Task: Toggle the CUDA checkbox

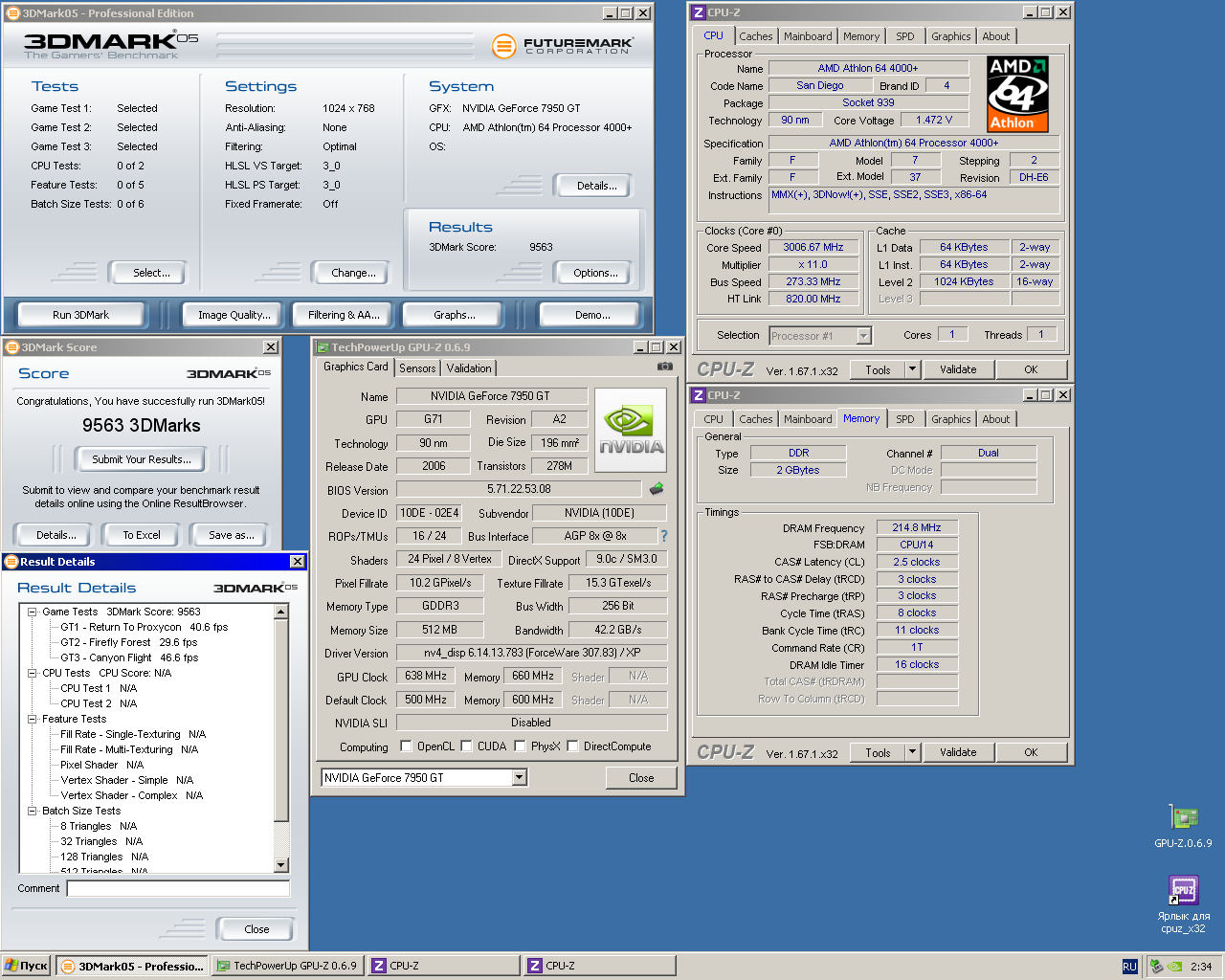Action: (x=466, y=746)
